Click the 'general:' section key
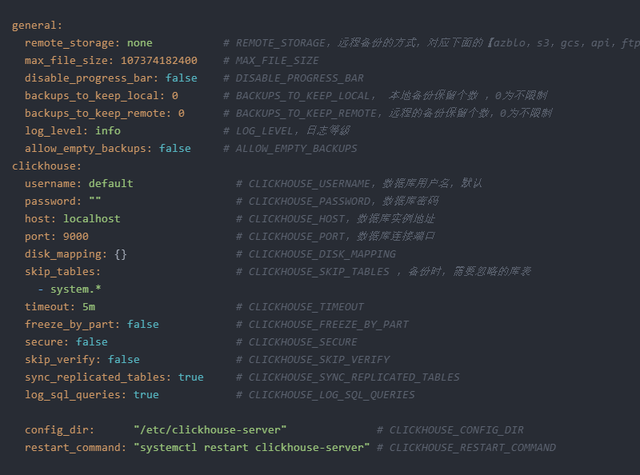The image size is (640, 475). [x=36, y=25]
